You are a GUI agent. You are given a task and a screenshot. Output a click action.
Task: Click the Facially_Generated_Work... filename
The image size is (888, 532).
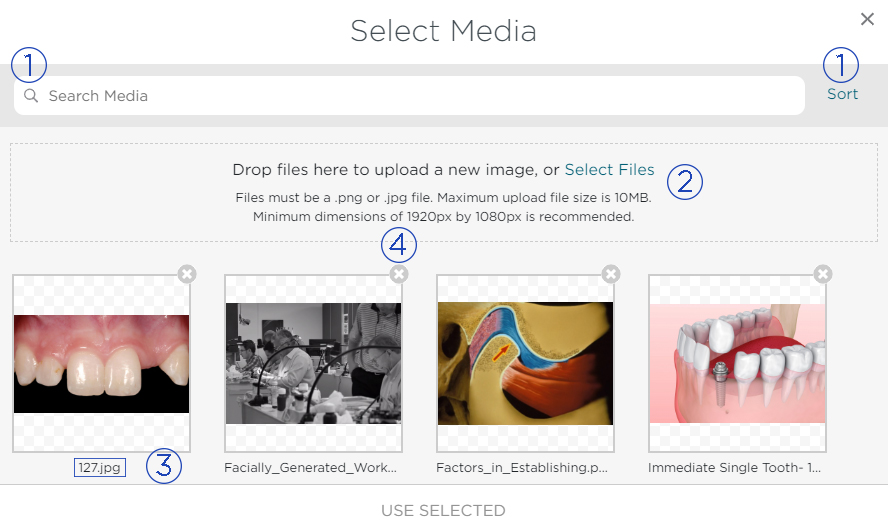310,467
